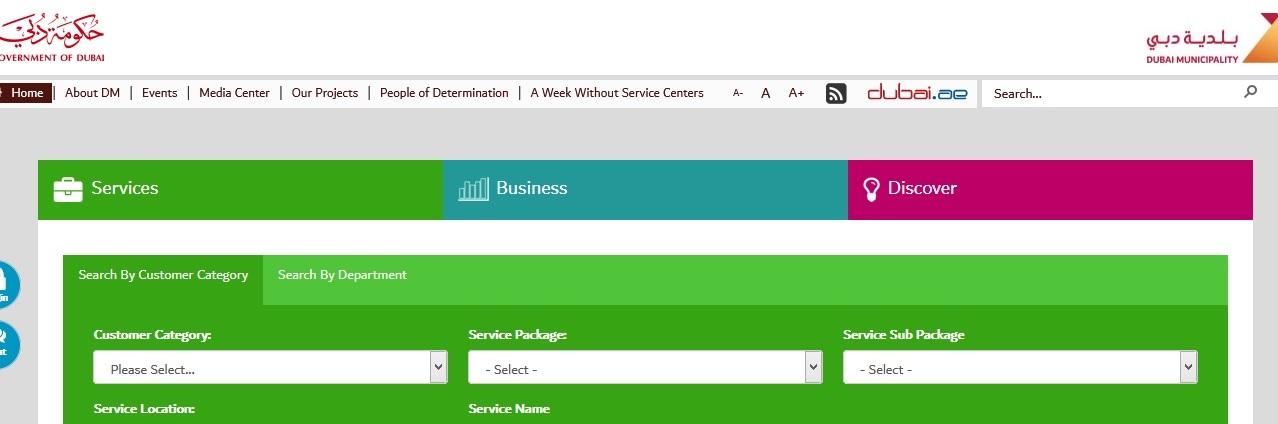This screenshot has height=424, width=1278.
Task: Click the Government of Dubai logo
Action: pyautogui.click(x=52, y=38)
